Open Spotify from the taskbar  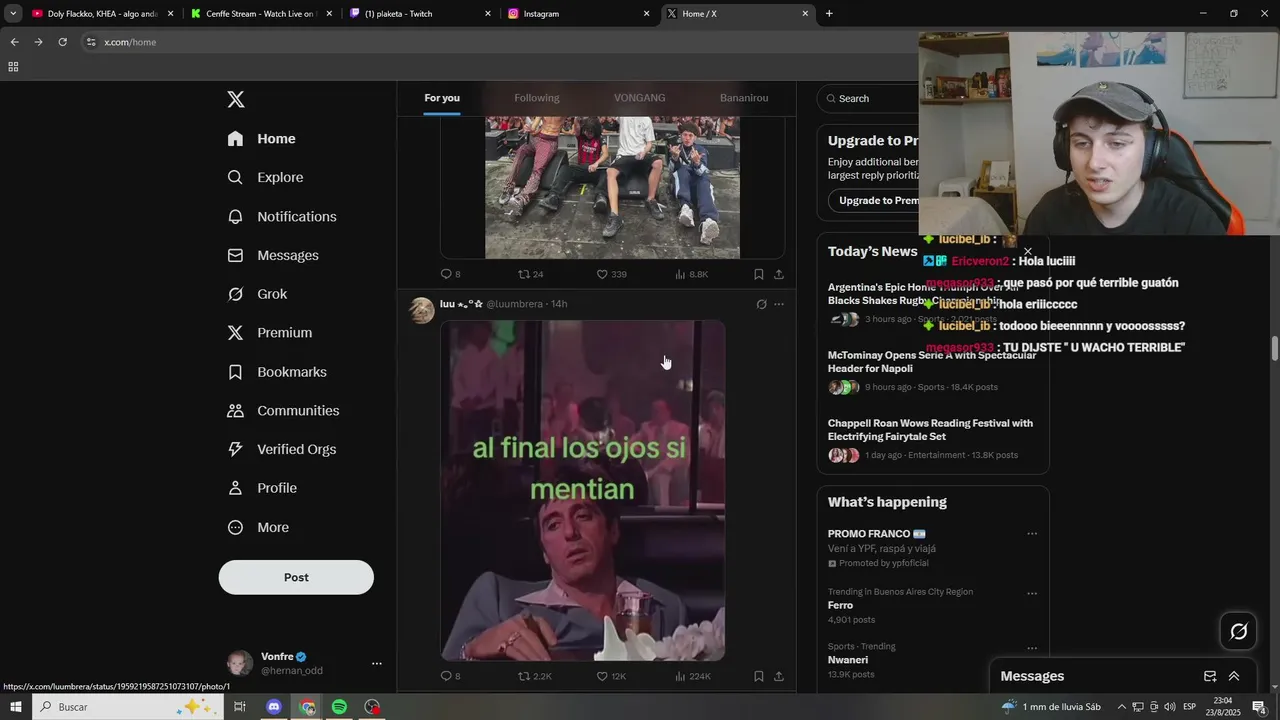coord(339,707)
